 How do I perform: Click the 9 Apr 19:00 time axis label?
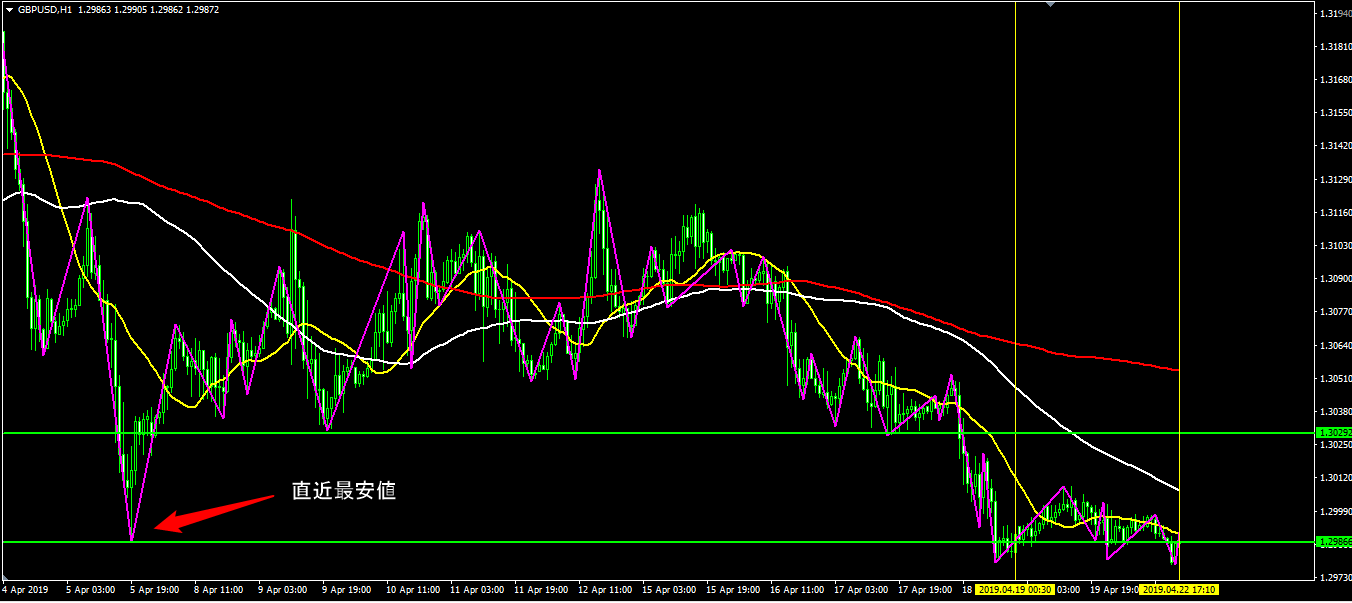347,590
